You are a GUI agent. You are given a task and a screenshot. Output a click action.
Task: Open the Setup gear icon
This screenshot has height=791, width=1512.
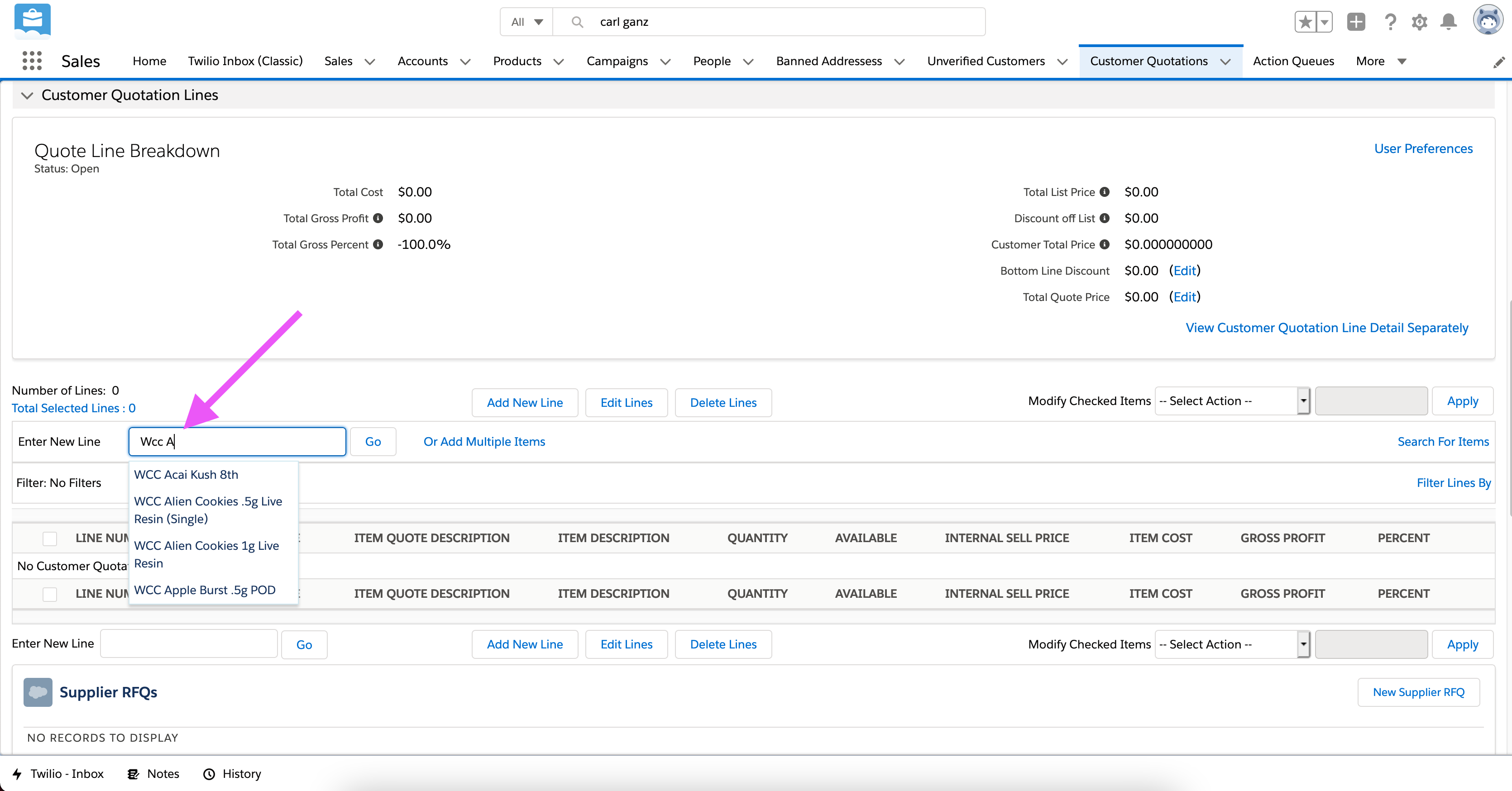tap(1419, 22)
